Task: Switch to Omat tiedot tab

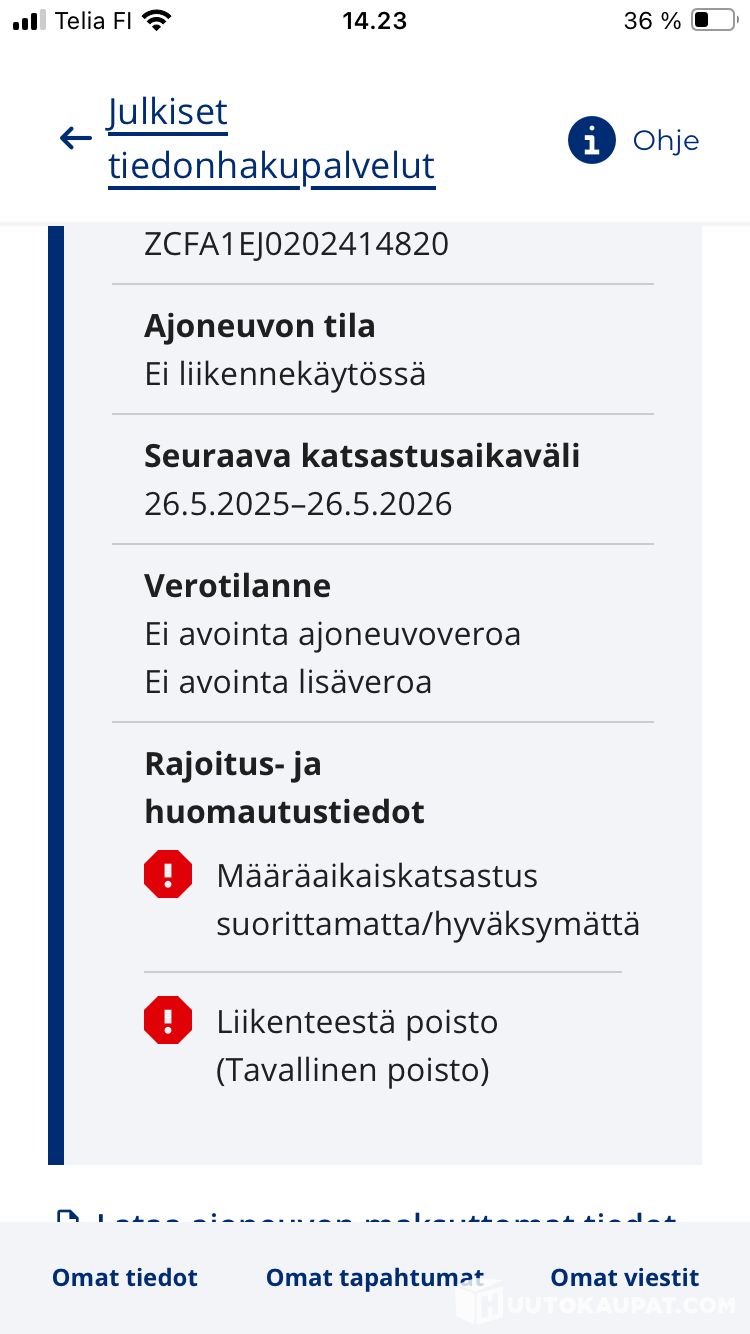Action: pos(125,1277)
